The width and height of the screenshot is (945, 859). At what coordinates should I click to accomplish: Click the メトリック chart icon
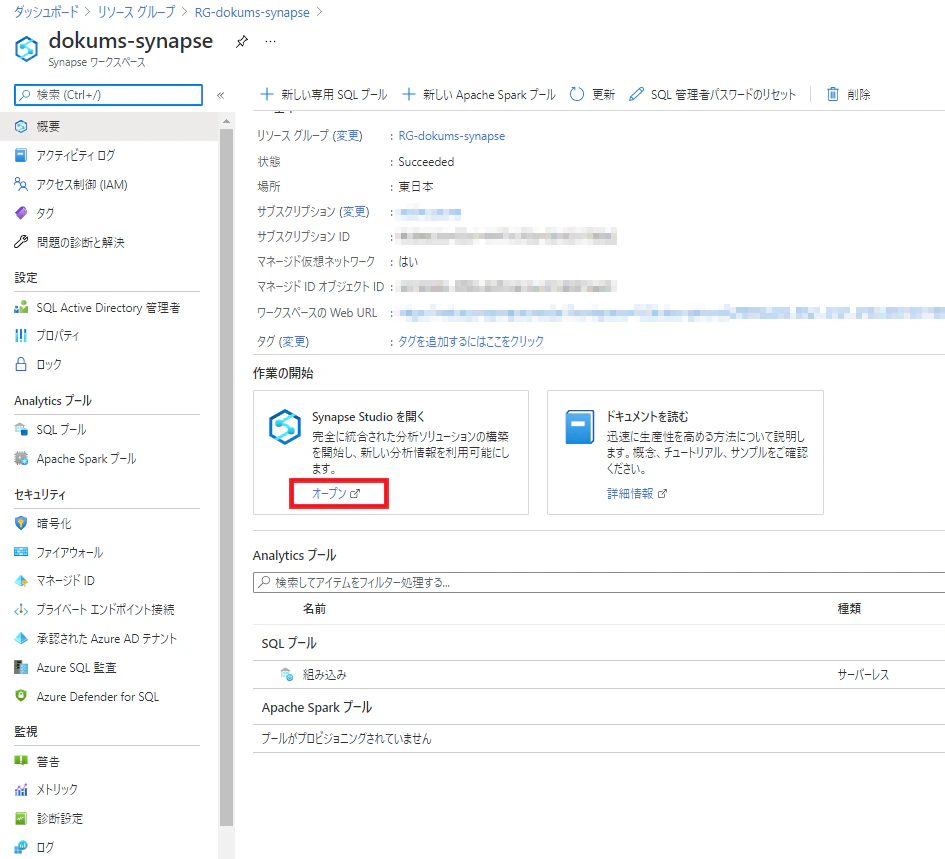(x=21, y=790)
